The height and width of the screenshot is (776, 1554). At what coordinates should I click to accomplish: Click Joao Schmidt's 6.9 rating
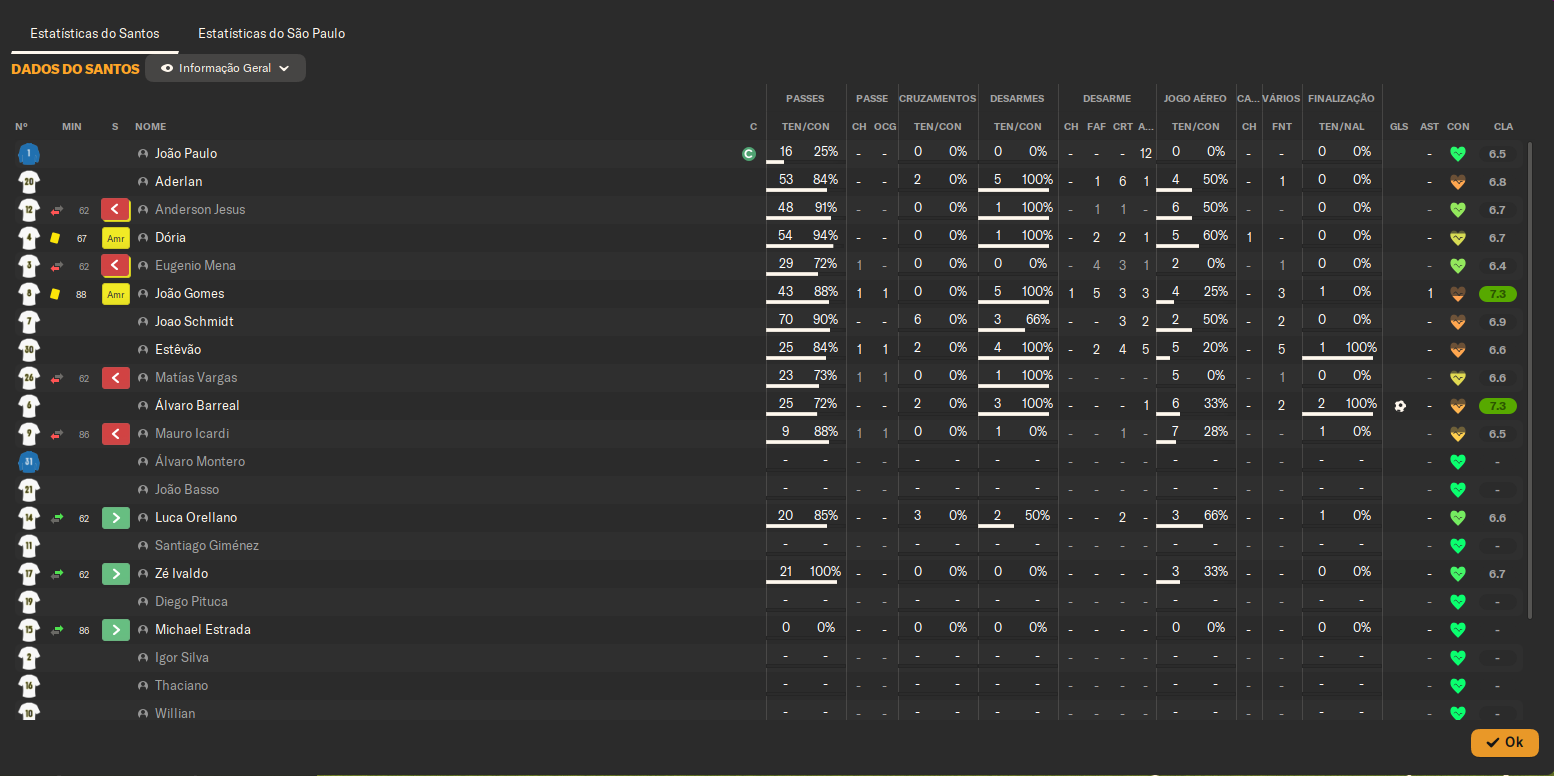1497,322
